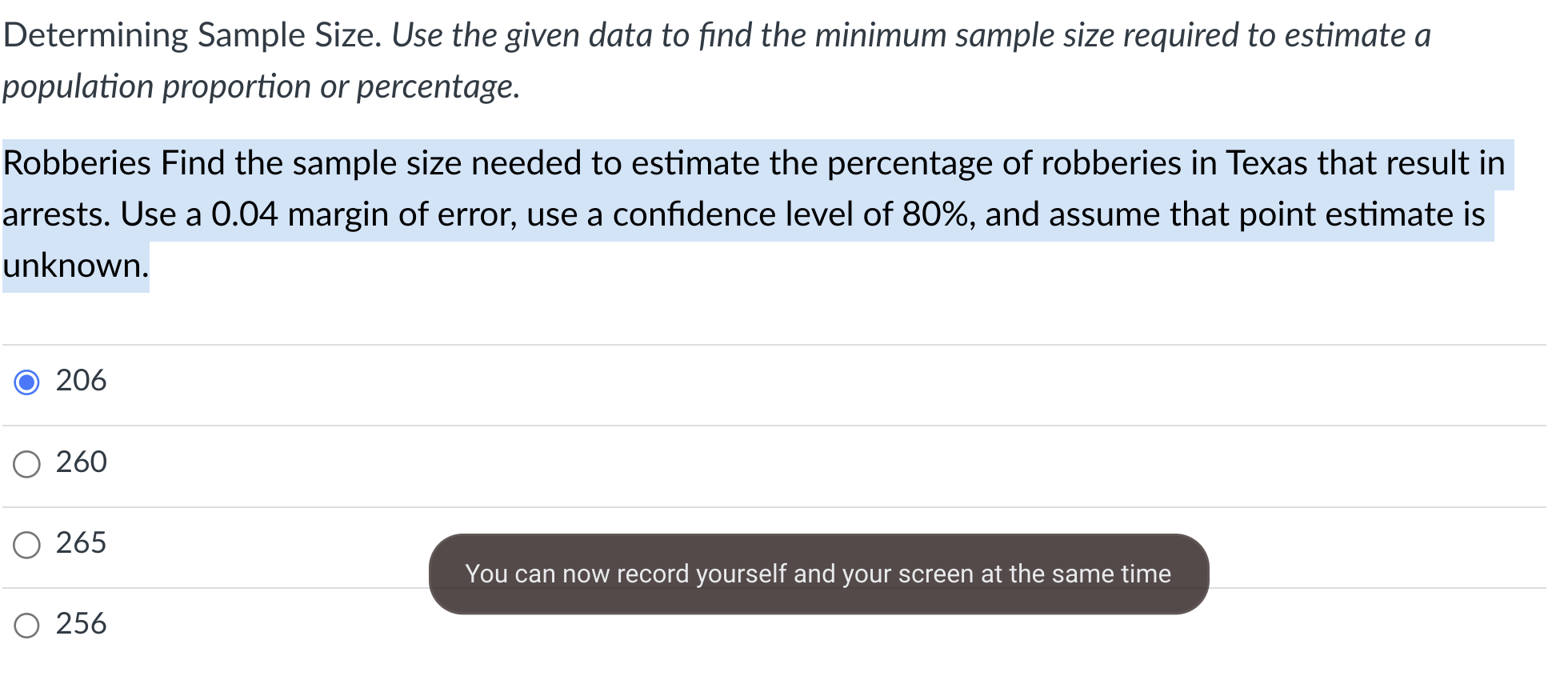Select the radio button for answer 260
The image size is (1568, 700).
(26, 464)
